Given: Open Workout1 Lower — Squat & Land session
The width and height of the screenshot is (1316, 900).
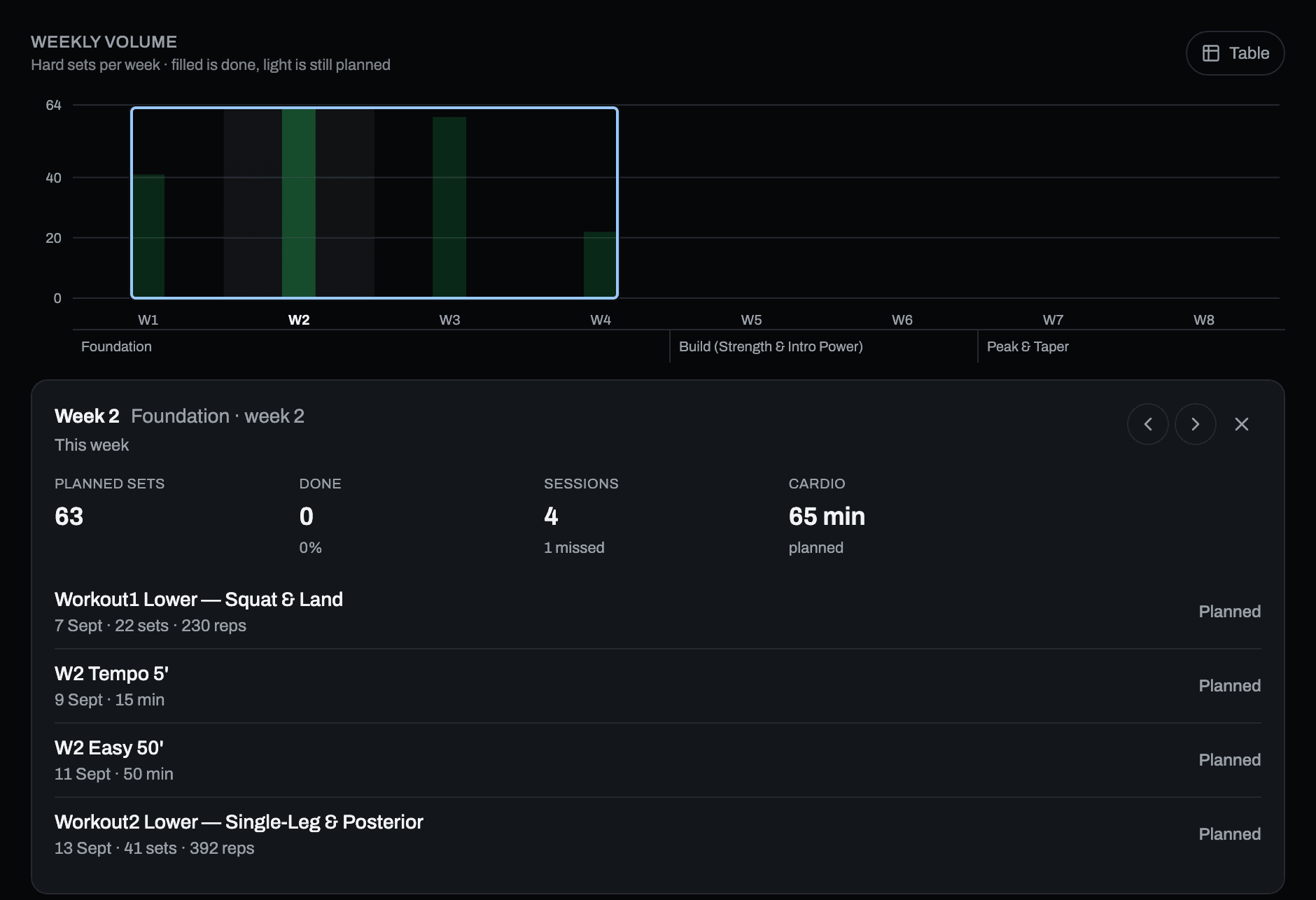Looking at the screenshot, I should click(x=658, y=612).
